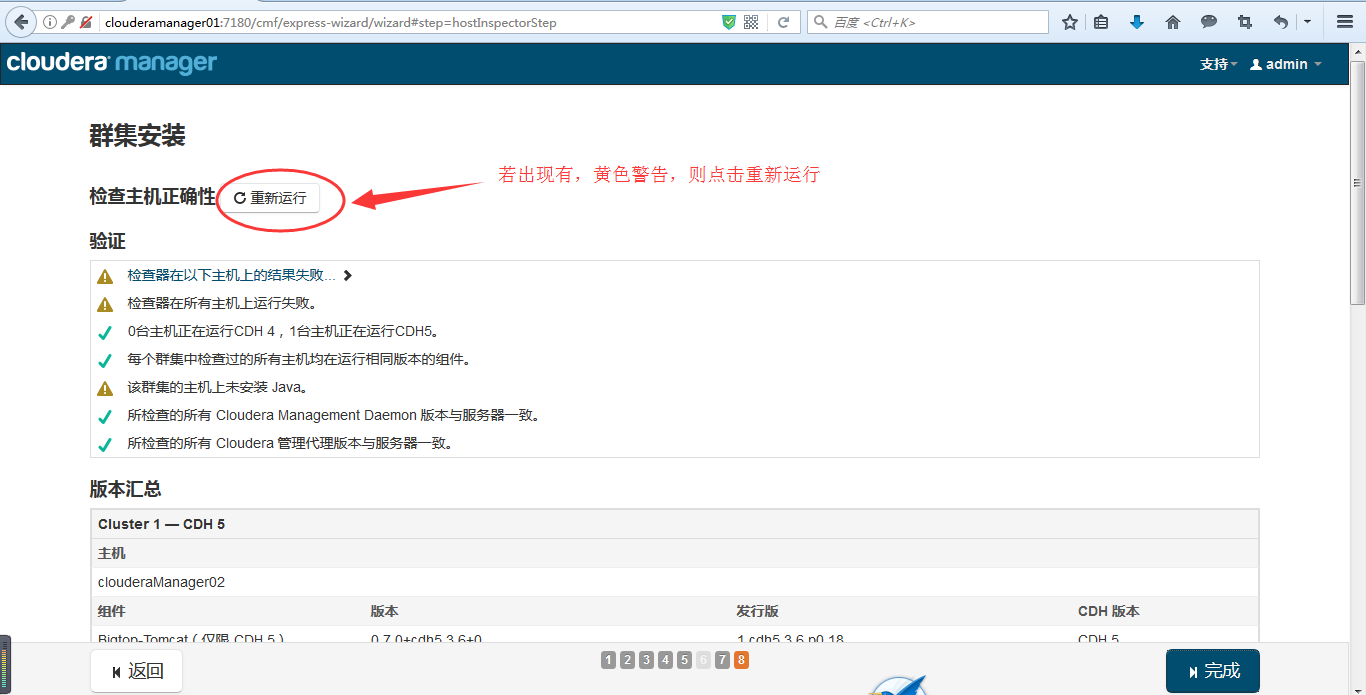Click the 重新运行 rerun button
This screenshot has height=695, width=1366.
(x=270, y=198)
